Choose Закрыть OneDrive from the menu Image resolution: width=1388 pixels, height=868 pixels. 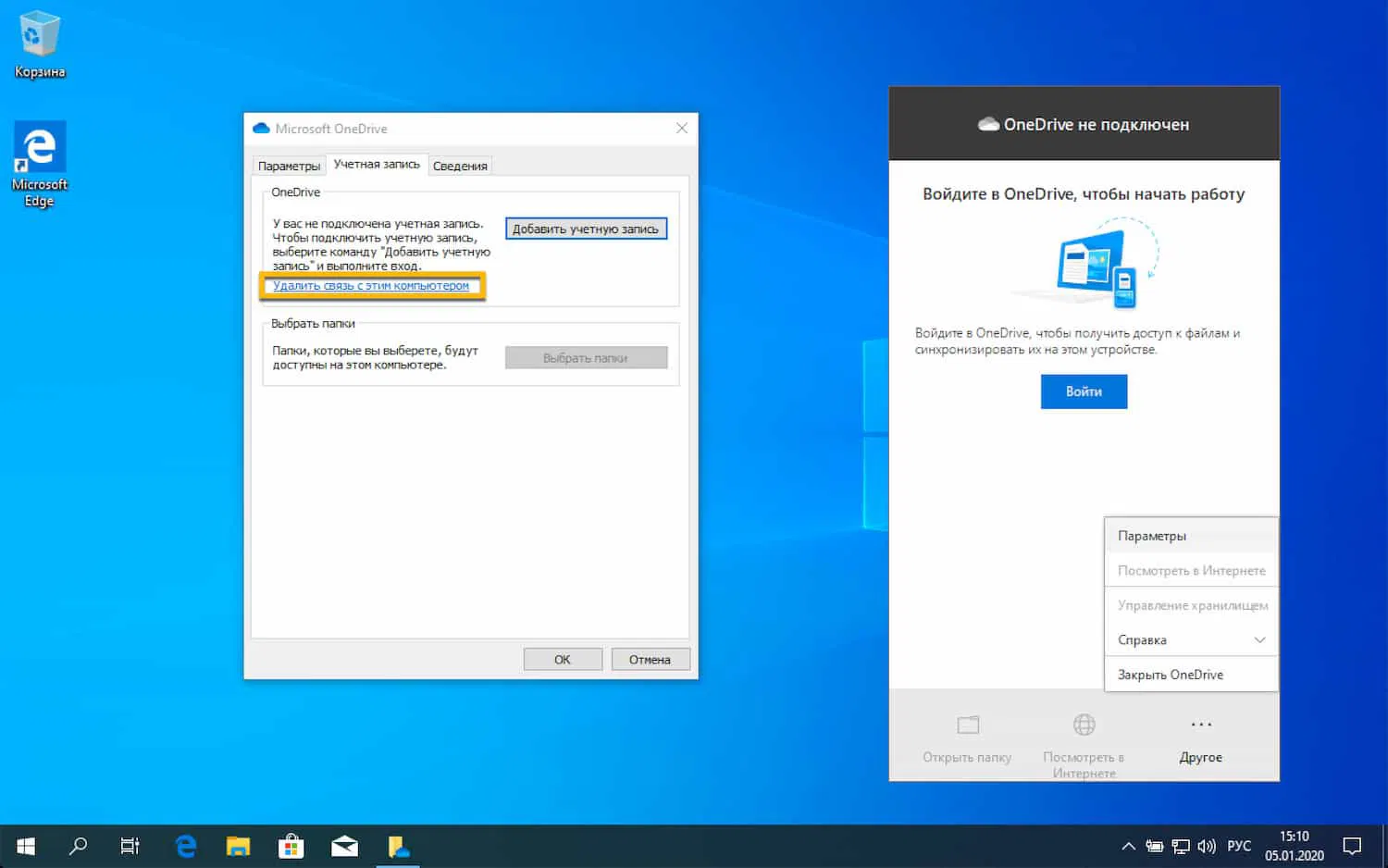click(x=1191, y=675)
